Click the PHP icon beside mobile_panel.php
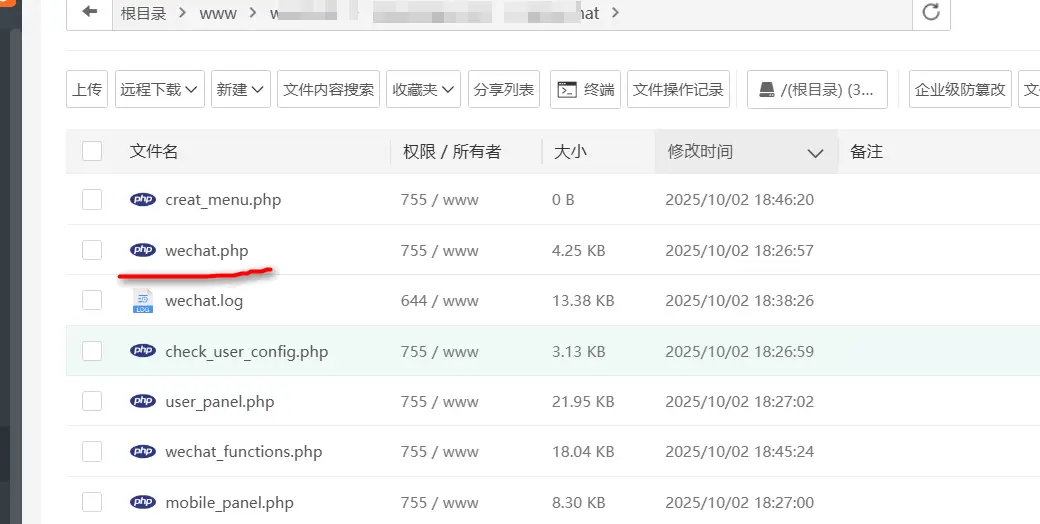This screenshot has width=1040, height=524. tap(143, 502)
